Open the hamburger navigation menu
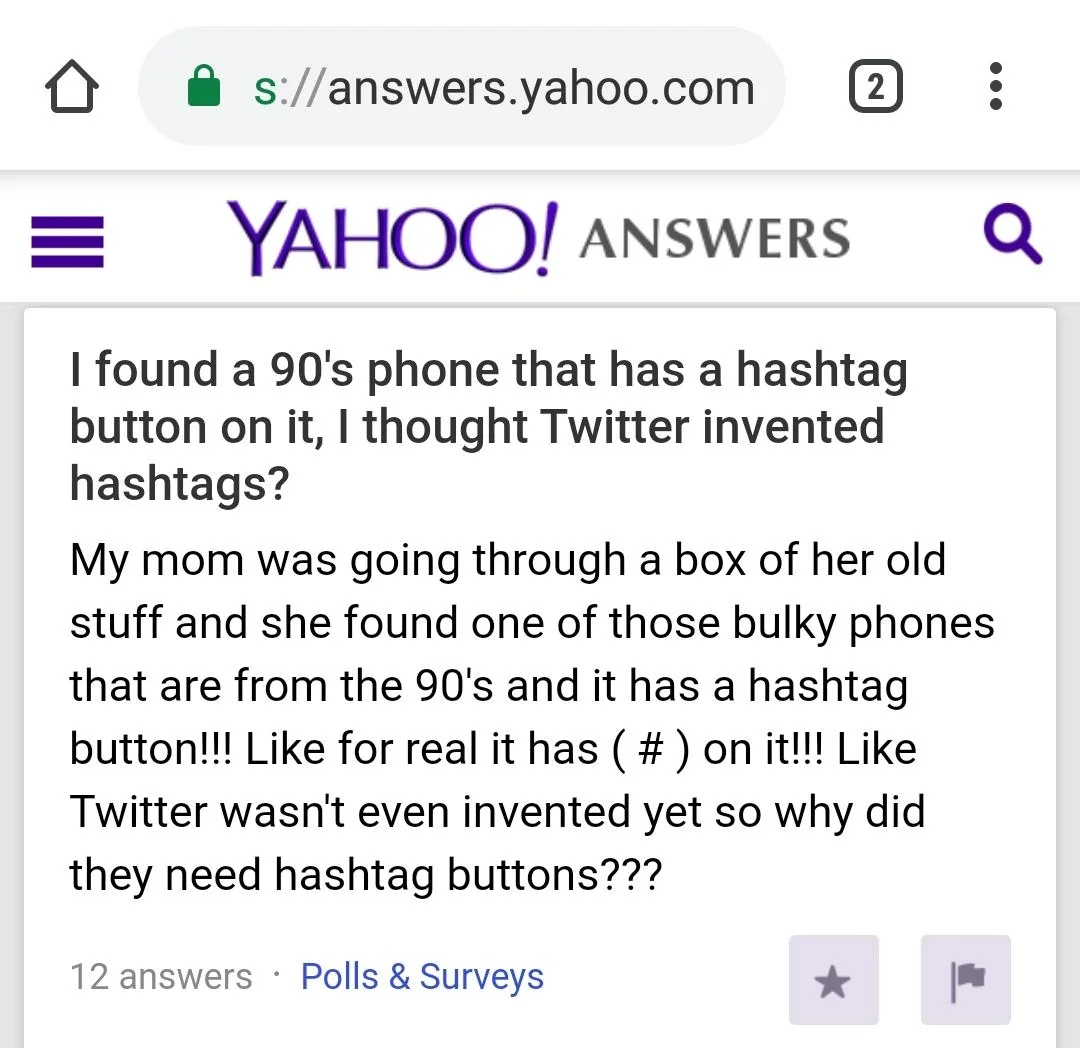Viewport: 1080px width, 1048px height. click(66, 242)
